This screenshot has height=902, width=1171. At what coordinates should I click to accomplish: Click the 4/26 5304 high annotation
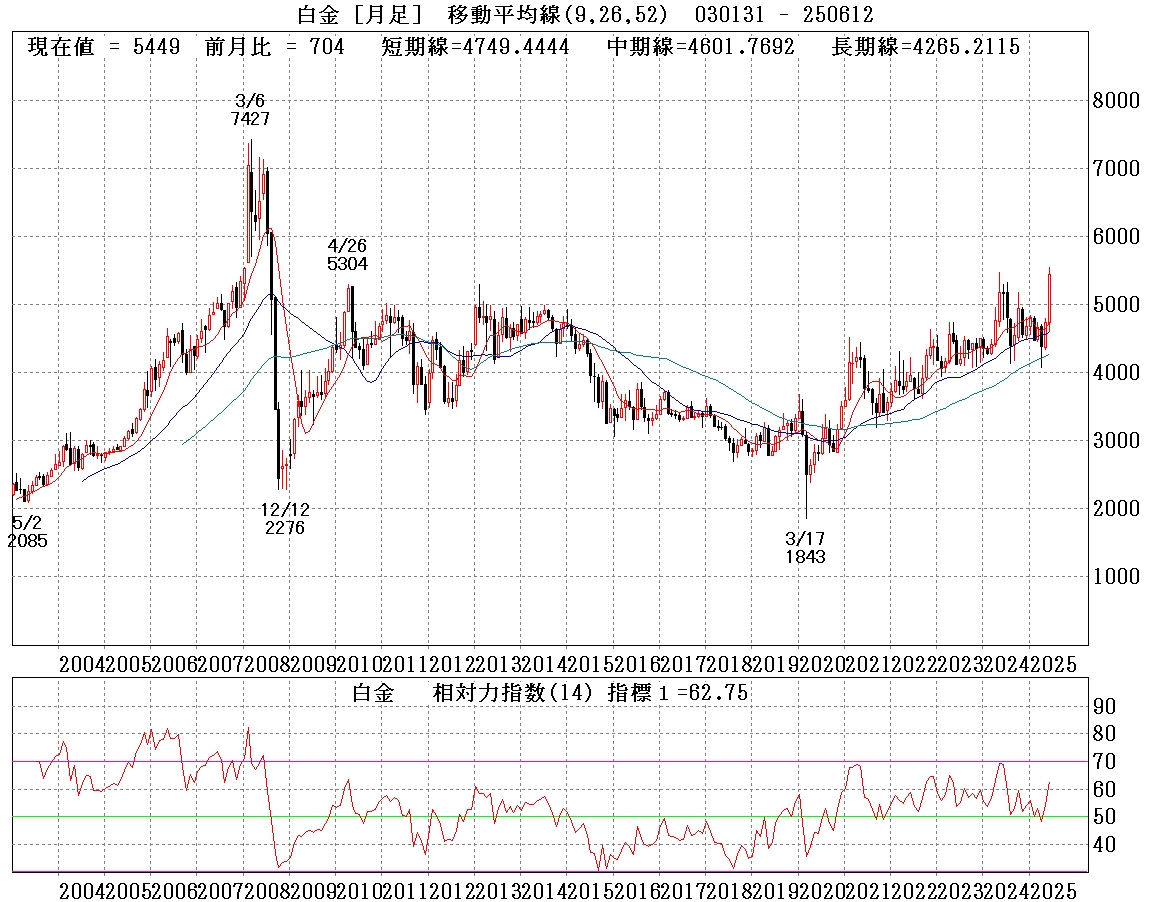pyautogui.click(x=347, y=254)
